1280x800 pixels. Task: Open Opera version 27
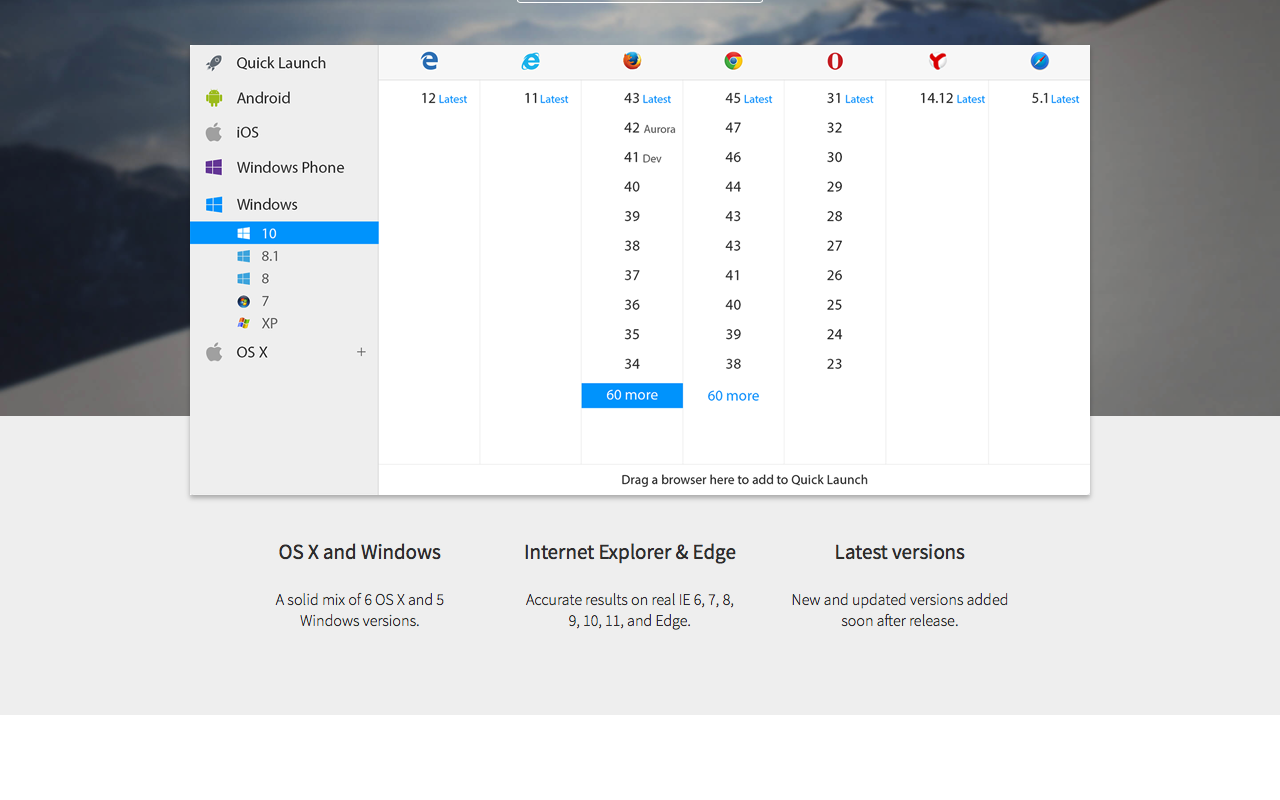[835, 246]
